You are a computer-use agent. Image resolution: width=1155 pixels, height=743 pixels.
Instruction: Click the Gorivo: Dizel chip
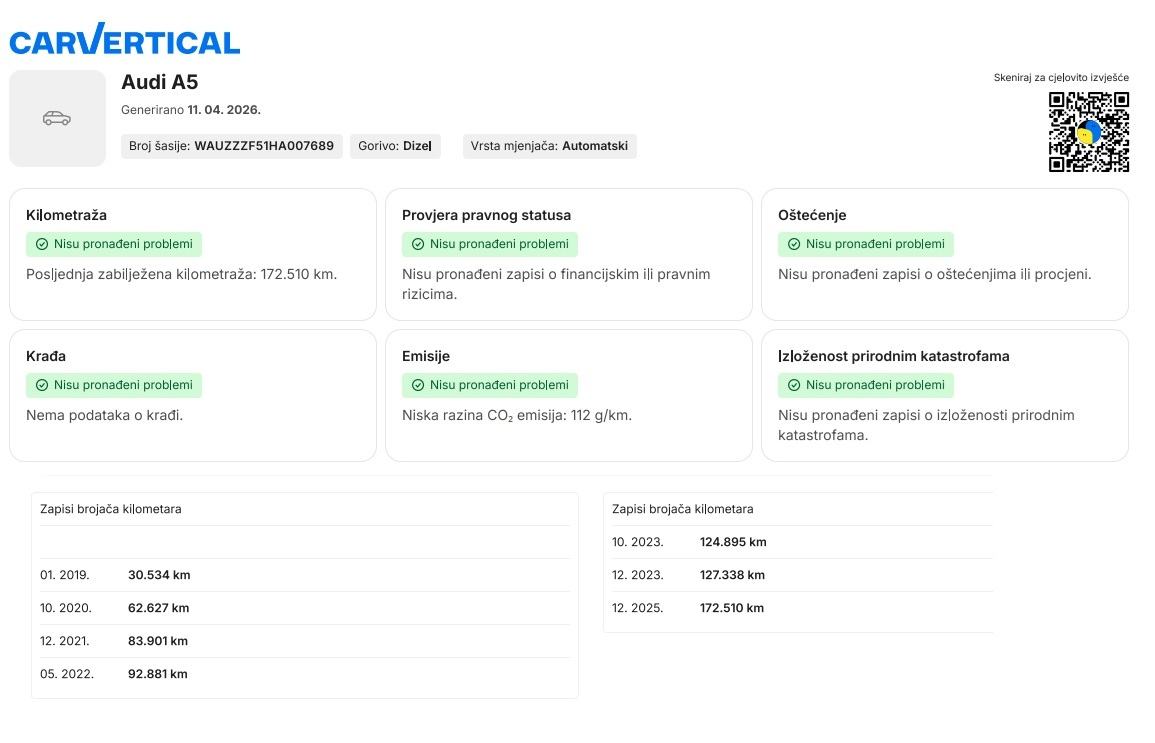(395, 146)
